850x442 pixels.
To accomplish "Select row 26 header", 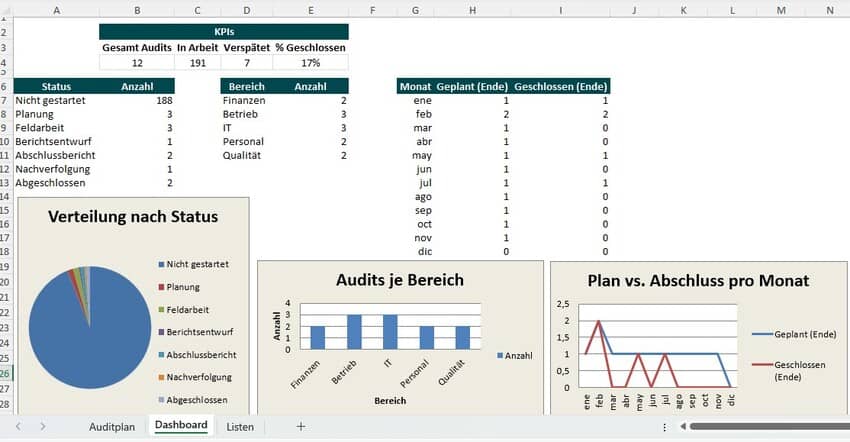I will click(x=6, y=373).
